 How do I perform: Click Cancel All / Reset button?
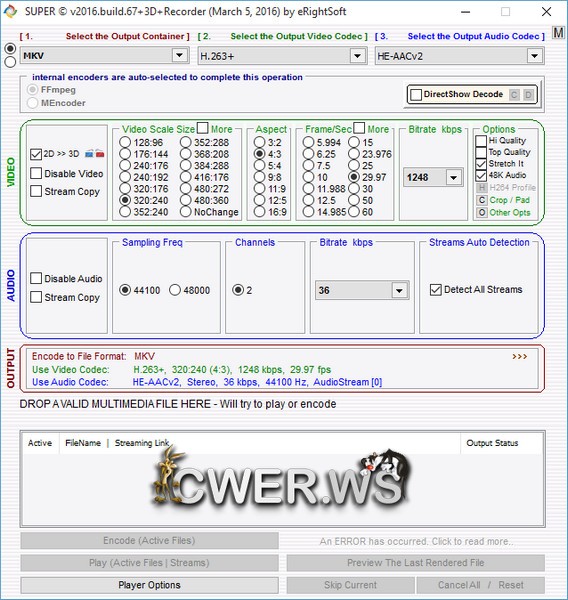(x=481, y=585)
